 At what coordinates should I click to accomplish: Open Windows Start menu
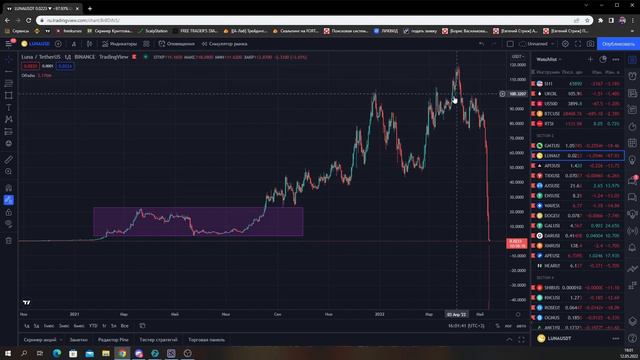pyautogui.click(x=8, y=353)
